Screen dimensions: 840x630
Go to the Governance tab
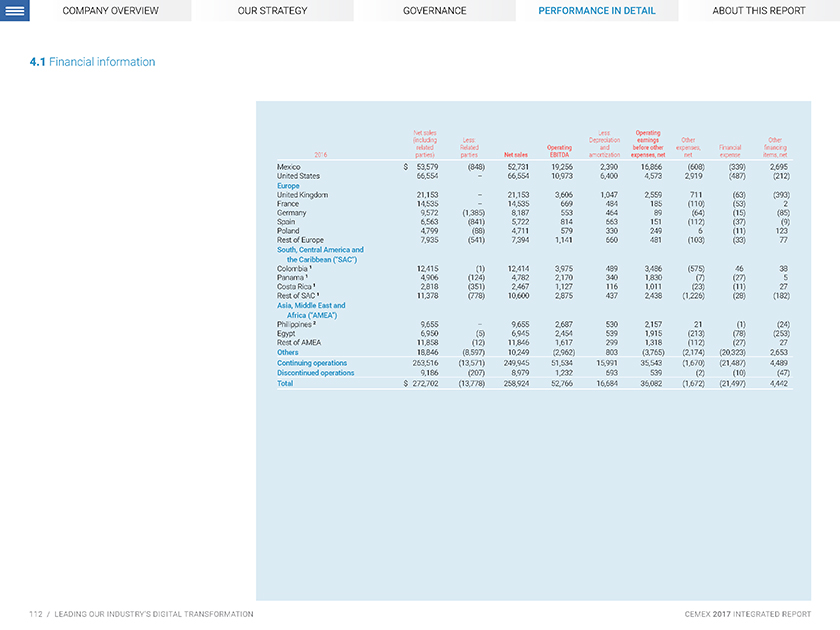[434, 11]
